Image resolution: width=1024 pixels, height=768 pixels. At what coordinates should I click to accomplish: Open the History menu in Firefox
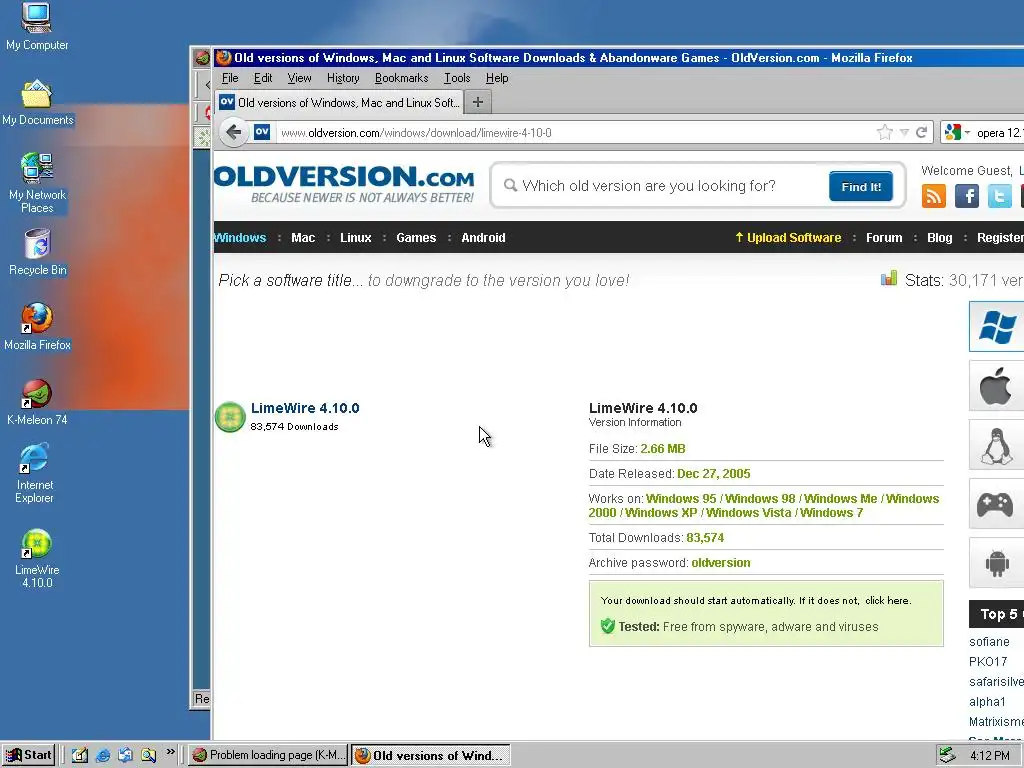coord(343,78)
